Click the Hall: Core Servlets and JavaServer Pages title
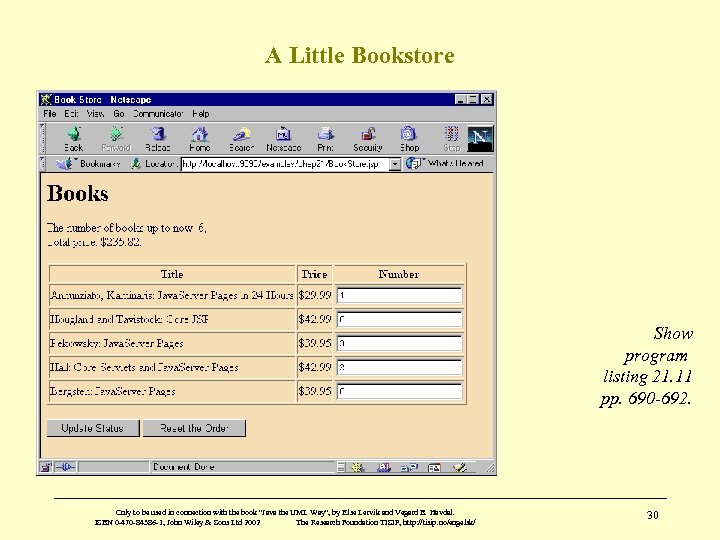720x540 pixels. pos(144,367)
